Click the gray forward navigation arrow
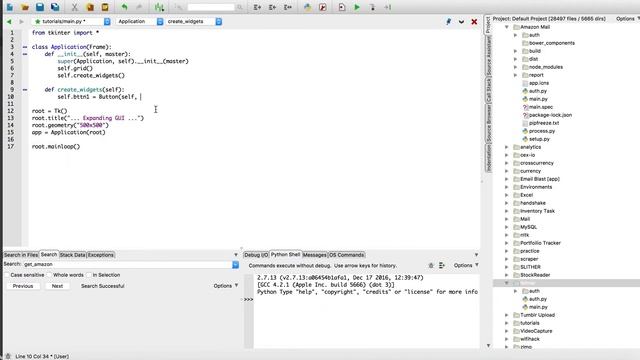Screen dimensions: 640x360 (21, 22)
